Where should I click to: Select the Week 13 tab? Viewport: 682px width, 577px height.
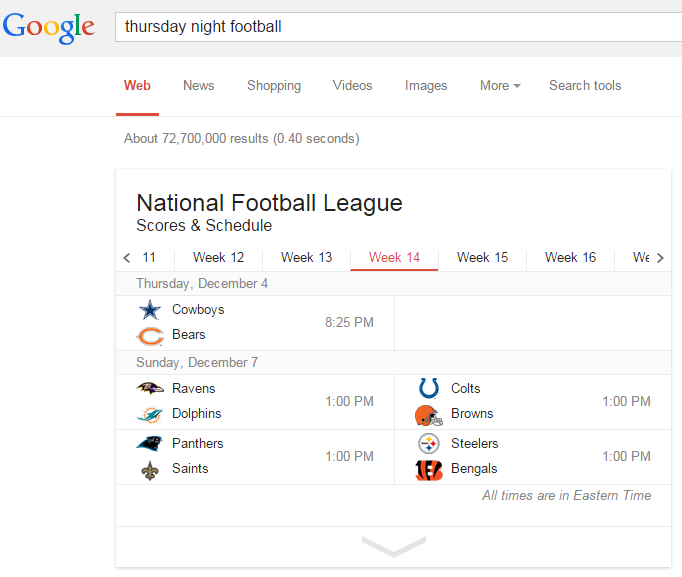tap(306, 258)
